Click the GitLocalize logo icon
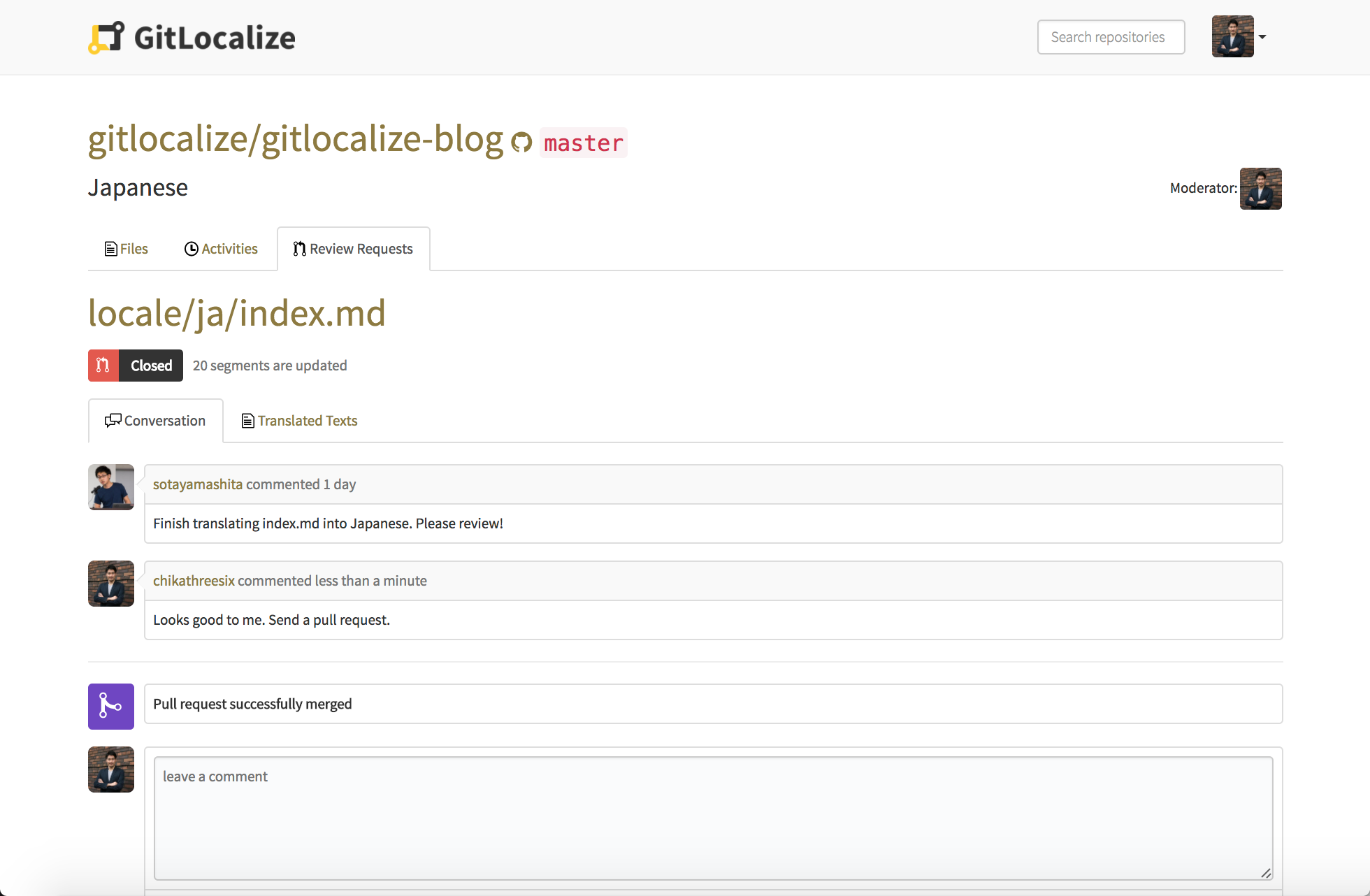This screenshot has height=896, width=1370. point(106,38)
